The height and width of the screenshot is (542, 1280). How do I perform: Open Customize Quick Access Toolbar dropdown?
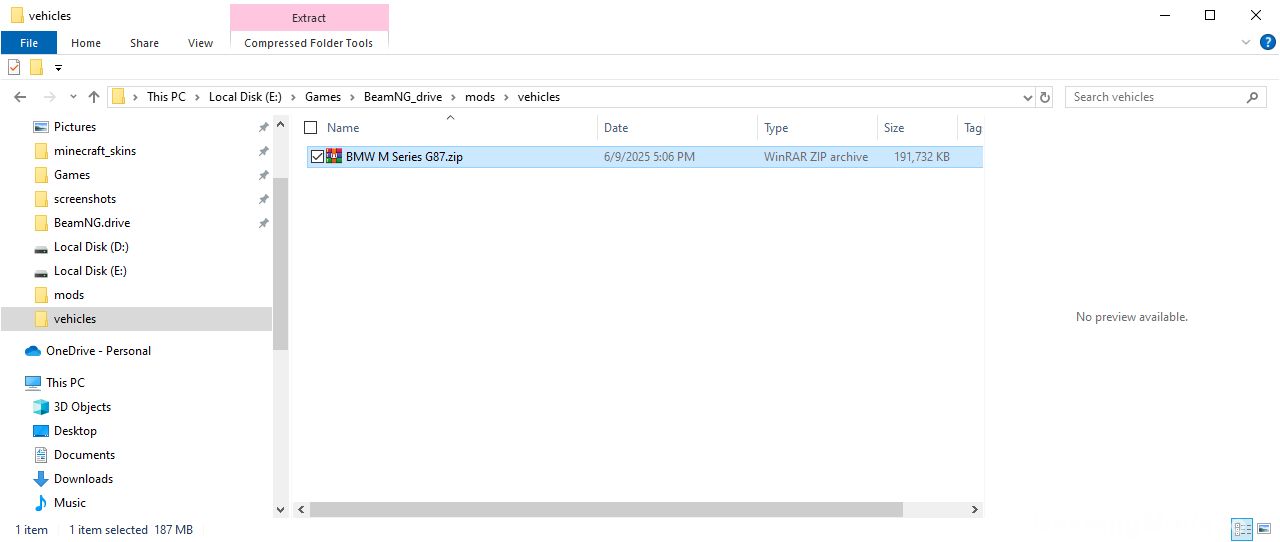point(58,68)
